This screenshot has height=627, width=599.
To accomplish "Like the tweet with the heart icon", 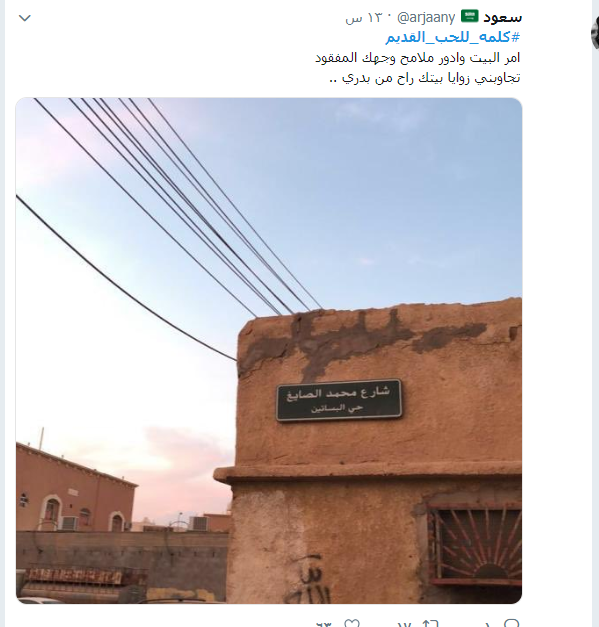I will pyautogui.click(x=352, y=623).
